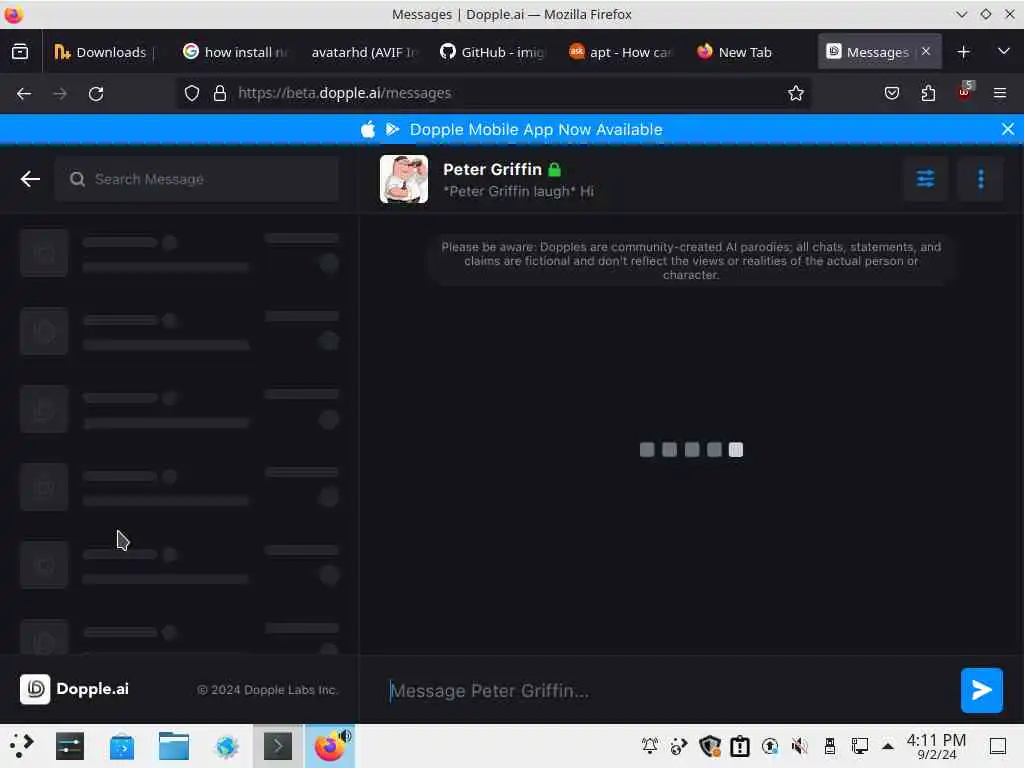Open the Discover software center taskbar icon

[x=122, y=746]
